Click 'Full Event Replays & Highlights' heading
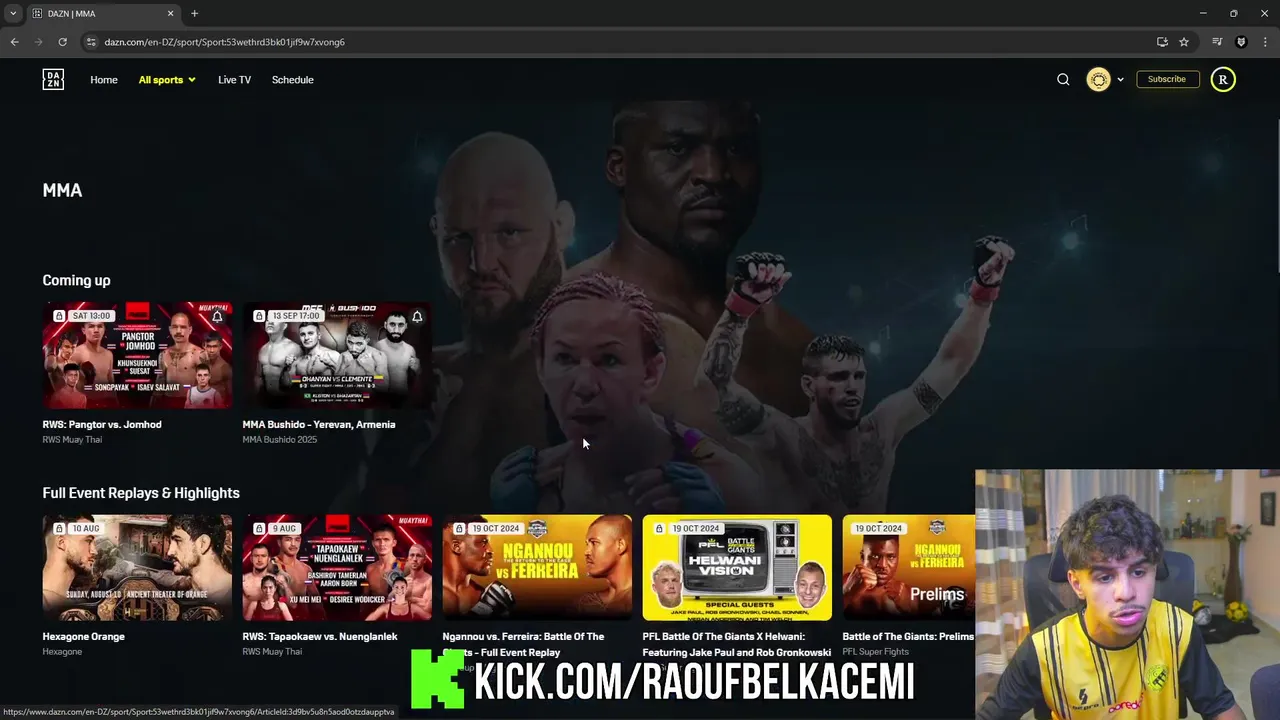The height and width of the screenshot is (720, 1280). (x=141, y=493)
